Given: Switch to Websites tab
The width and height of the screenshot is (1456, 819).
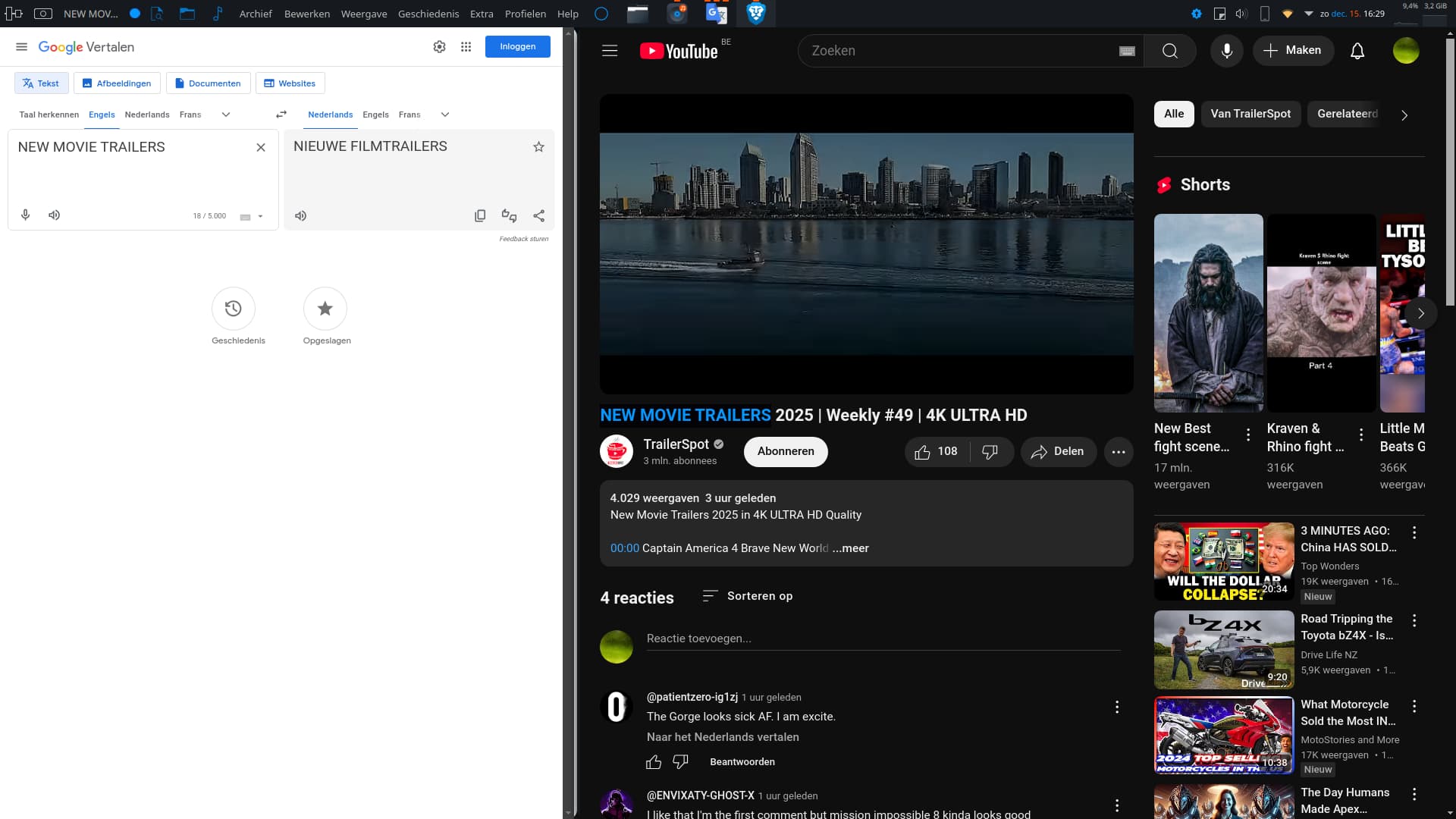Looking at the screenshot, I should pyautogui.click(x=290, y=83).
